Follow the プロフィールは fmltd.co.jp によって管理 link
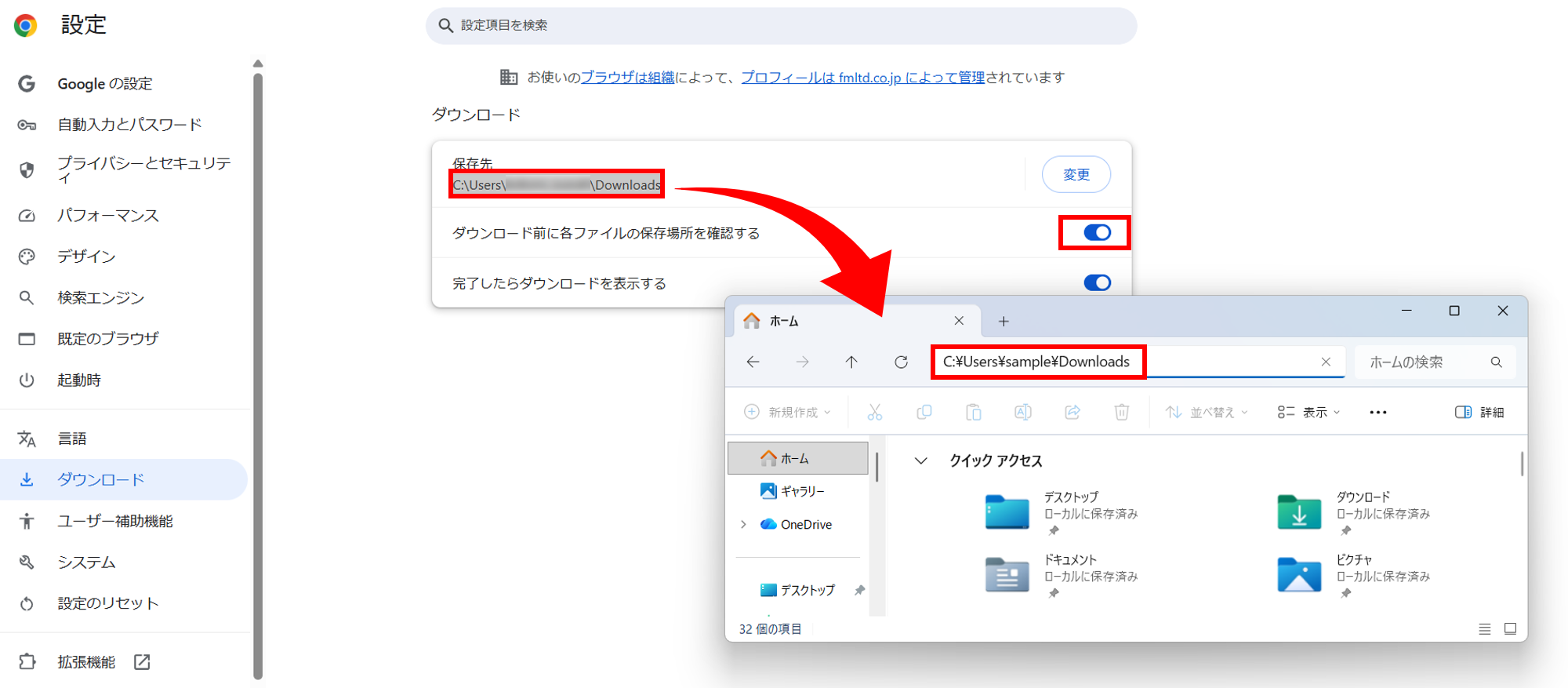Image resolution: width=1568 pixels, height=688 pixels. [862, 77]
